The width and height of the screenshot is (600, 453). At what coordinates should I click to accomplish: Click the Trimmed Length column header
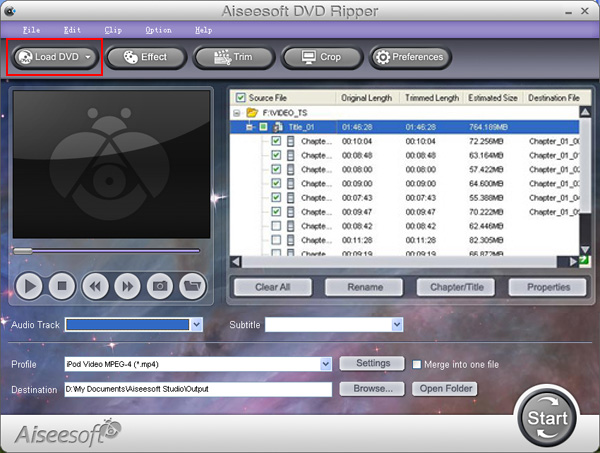tap(432, 98)
